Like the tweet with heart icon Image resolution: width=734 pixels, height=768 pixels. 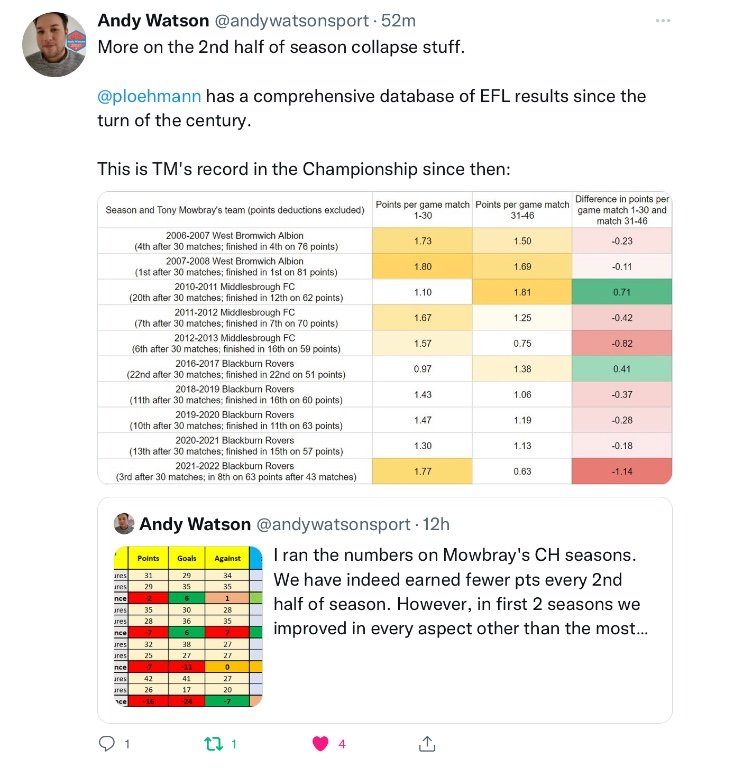coord(322,744)
